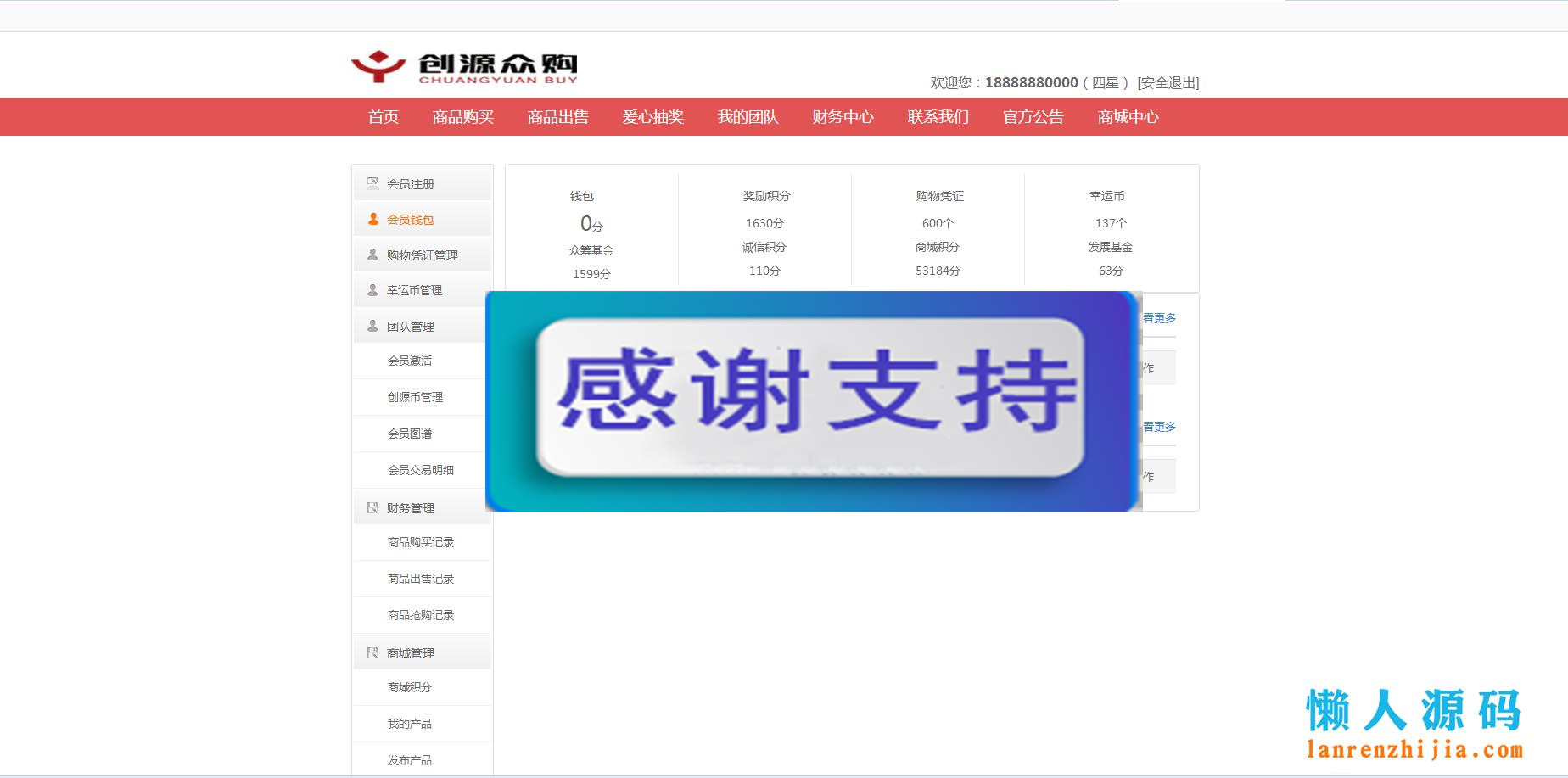The image size is (1568, 778).
Task: Open 会员交易明细 in the sidebar
Action: click(x=421, y=470)
